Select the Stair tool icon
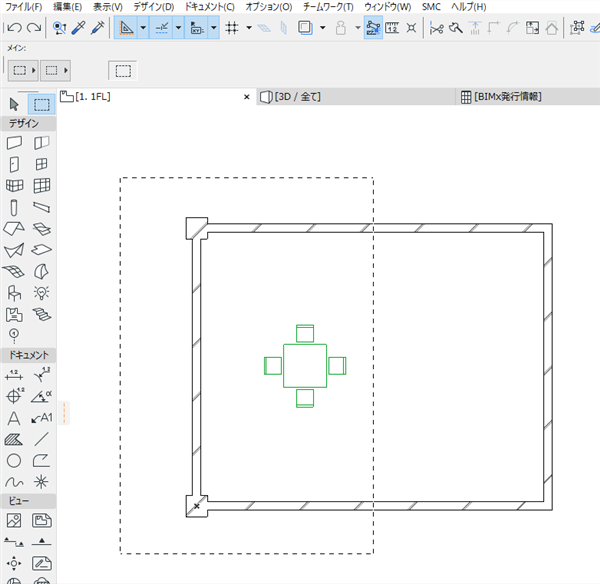This screenshot has width=600, height=584. click(x=41, y=315)
